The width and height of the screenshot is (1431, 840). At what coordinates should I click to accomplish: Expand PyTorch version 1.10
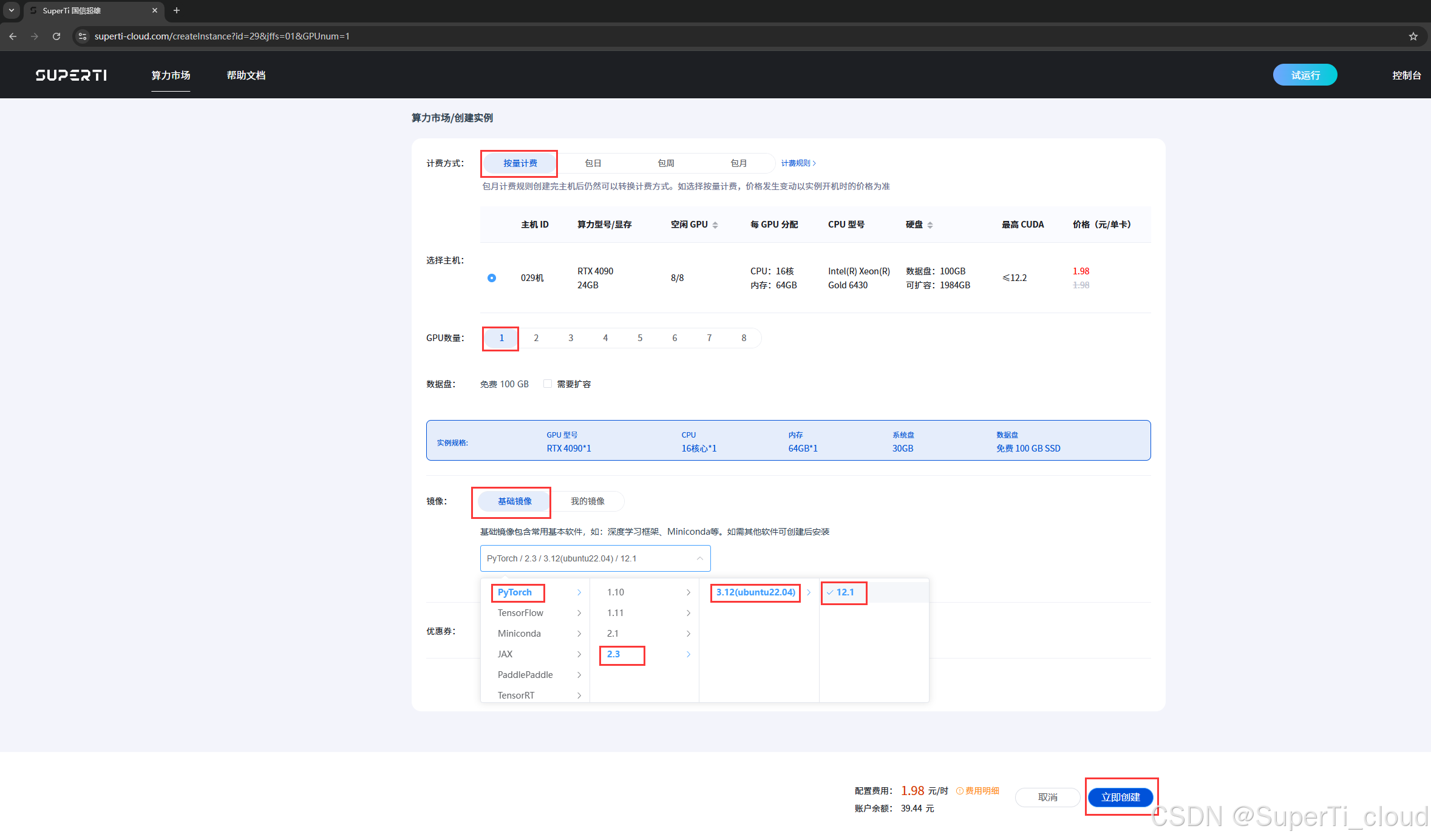pos(644,592)
